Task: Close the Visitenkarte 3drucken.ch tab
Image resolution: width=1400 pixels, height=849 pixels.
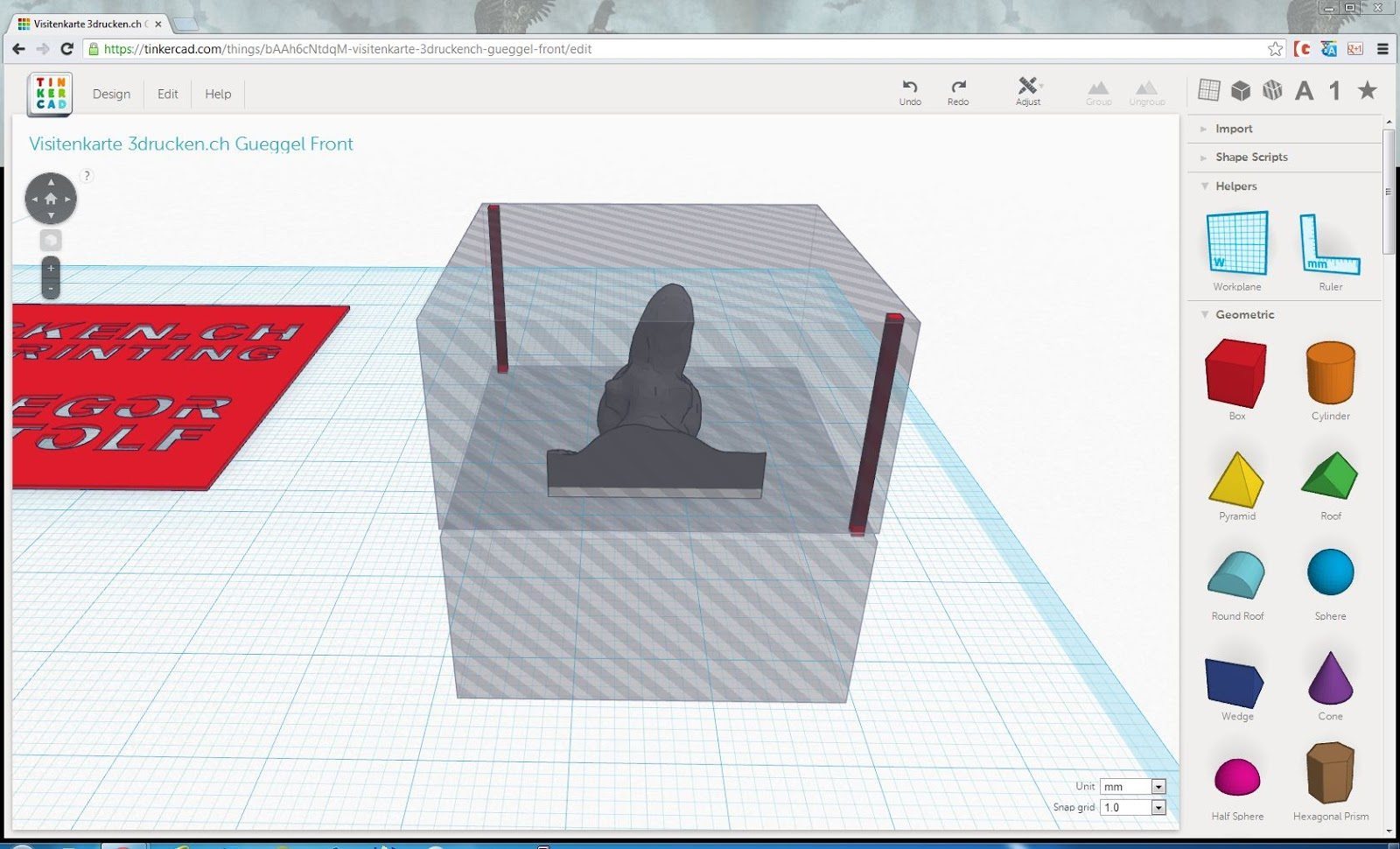Action: pyautogui.click(x=158, y=25)
